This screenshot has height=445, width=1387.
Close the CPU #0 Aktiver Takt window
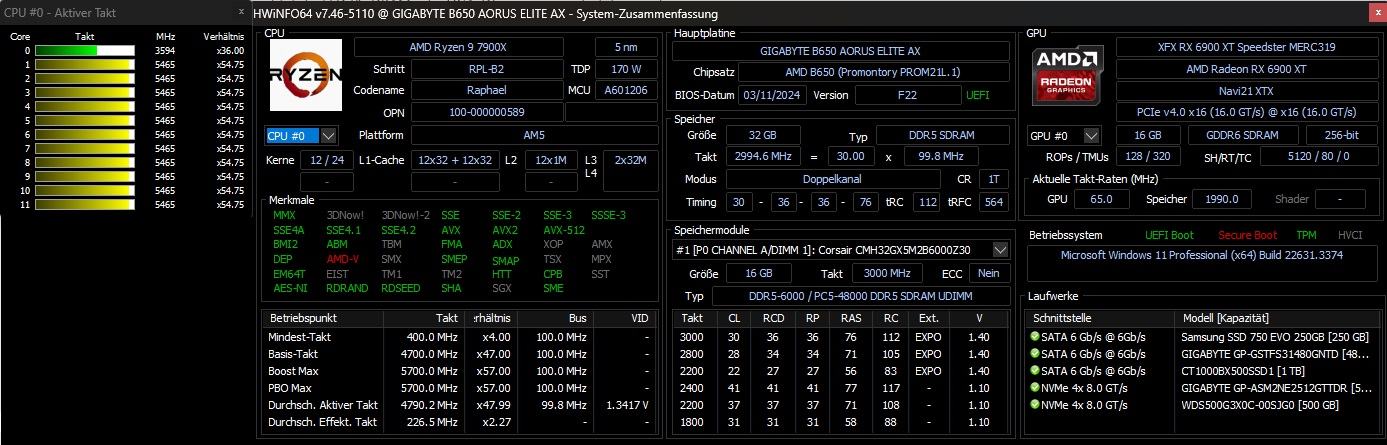click(x=240, y=11)
